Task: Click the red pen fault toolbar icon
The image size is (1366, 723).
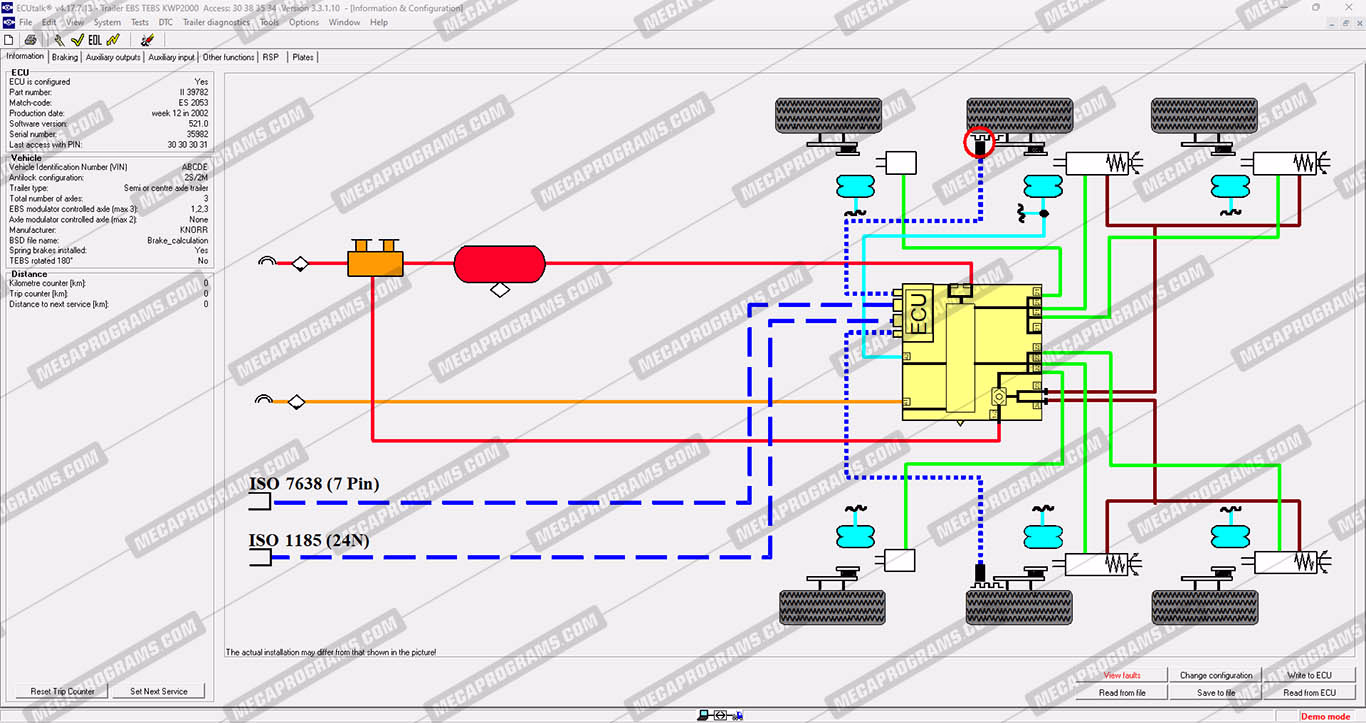Action: click(x=147, y=40)
